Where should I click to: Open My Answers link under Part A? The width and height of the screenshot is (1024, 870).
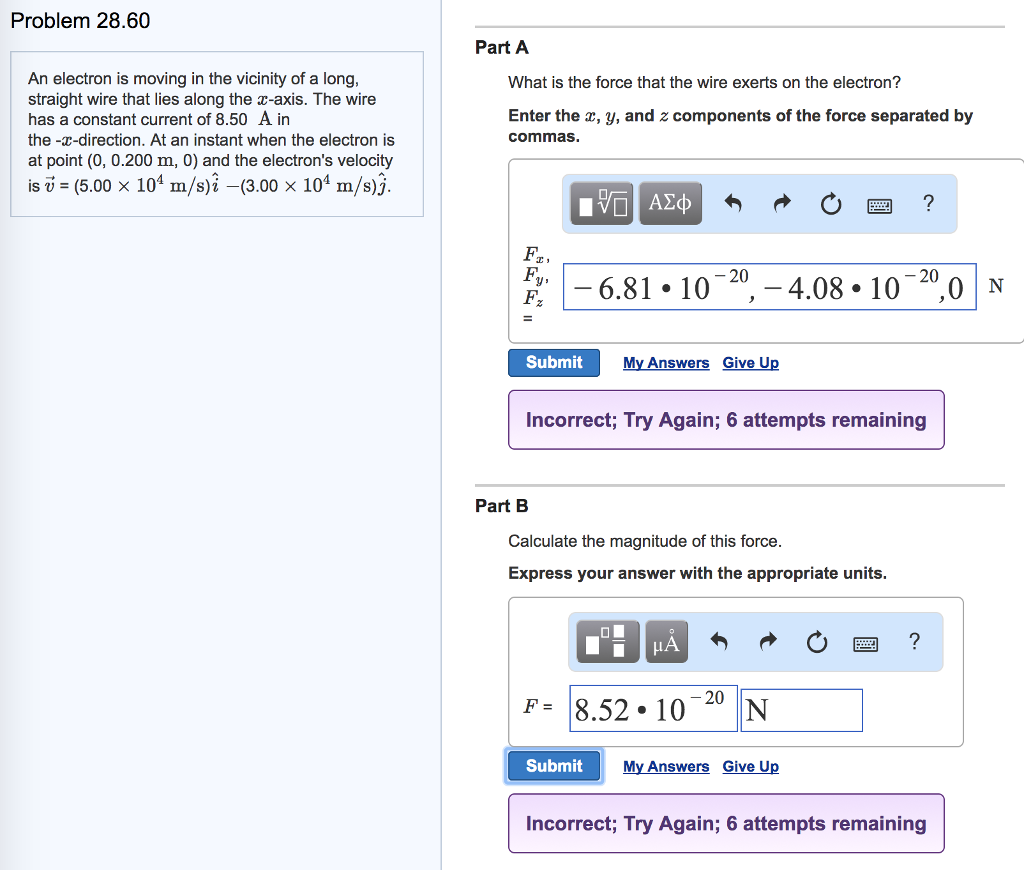click(666, 362)
